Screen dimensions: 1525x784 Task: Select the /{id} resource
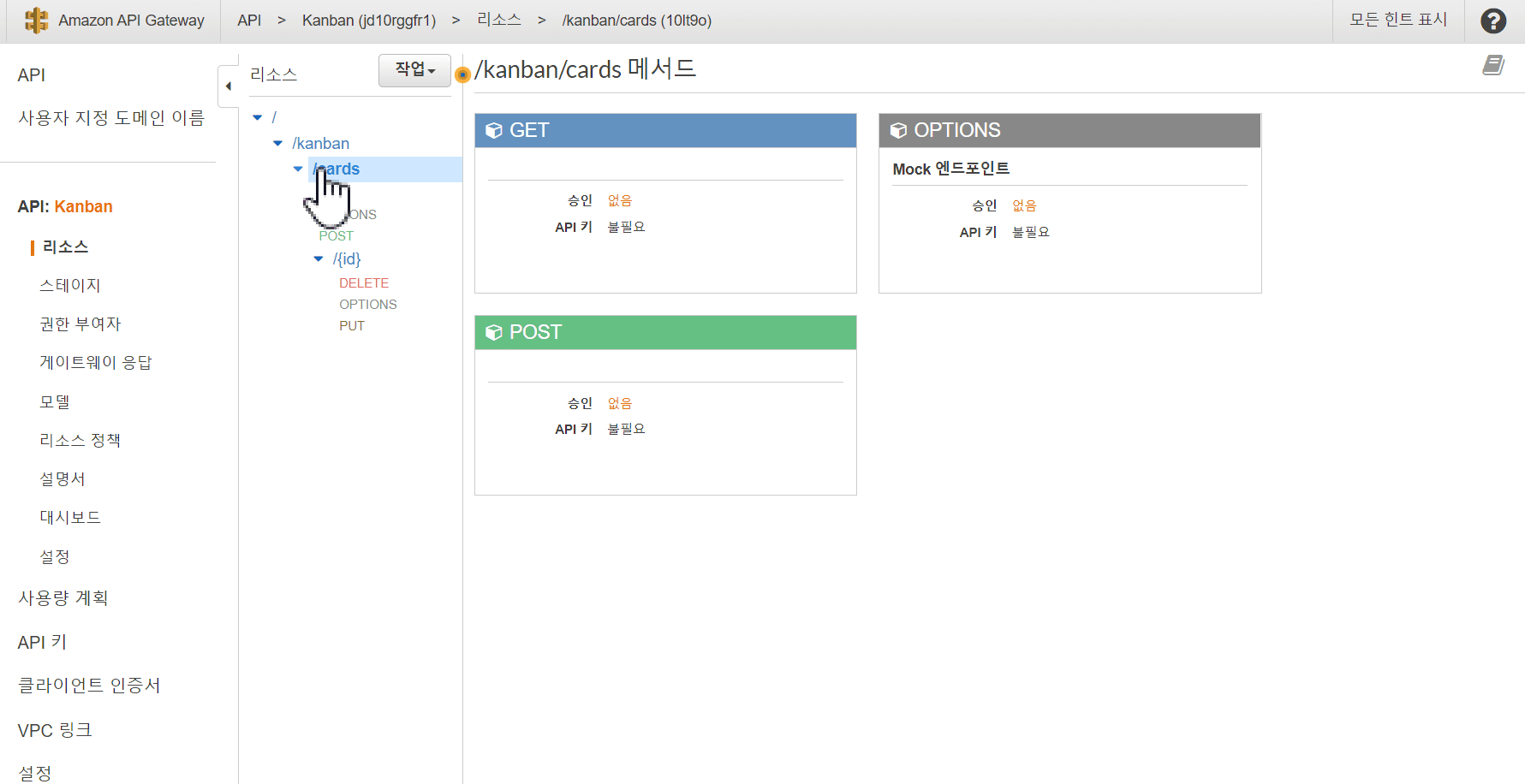tap(347, 258)
